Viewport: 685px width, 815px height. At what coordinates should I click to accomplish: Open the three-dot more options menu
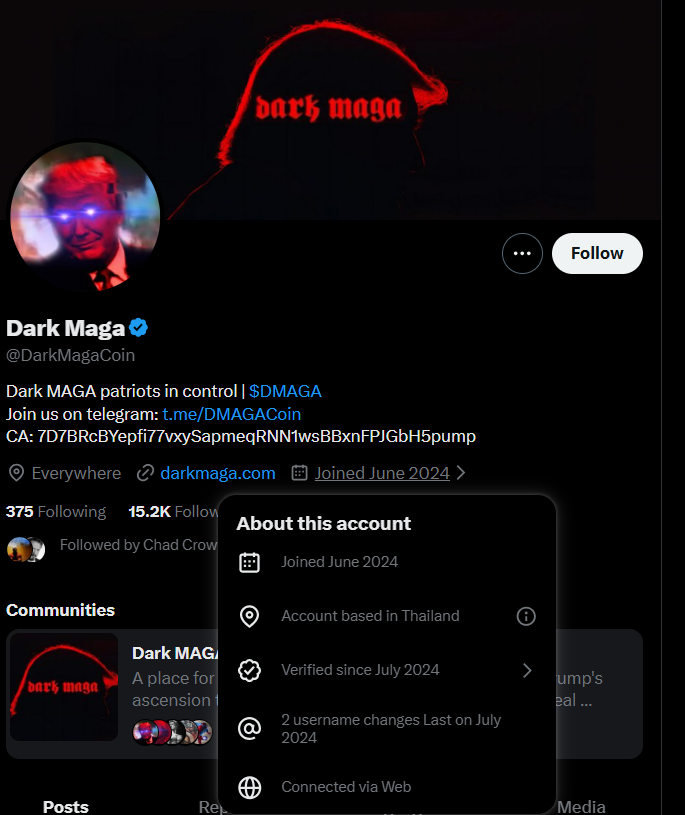[522, 254]
